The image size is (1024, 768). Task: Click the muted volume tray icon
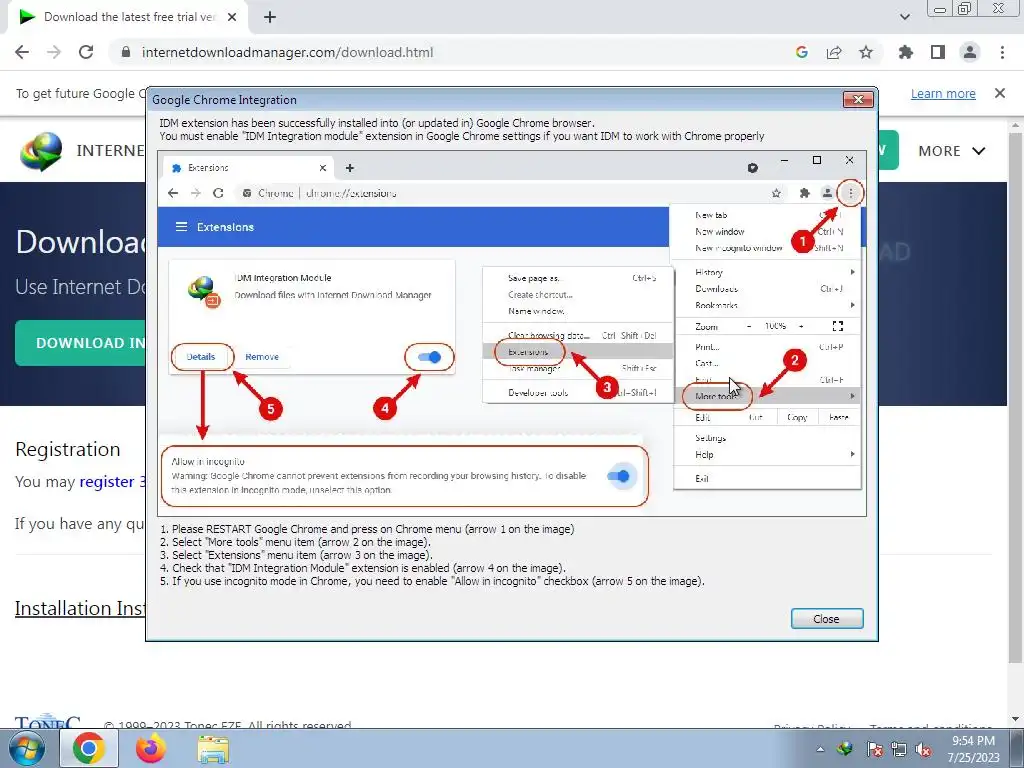pos(923,749)
